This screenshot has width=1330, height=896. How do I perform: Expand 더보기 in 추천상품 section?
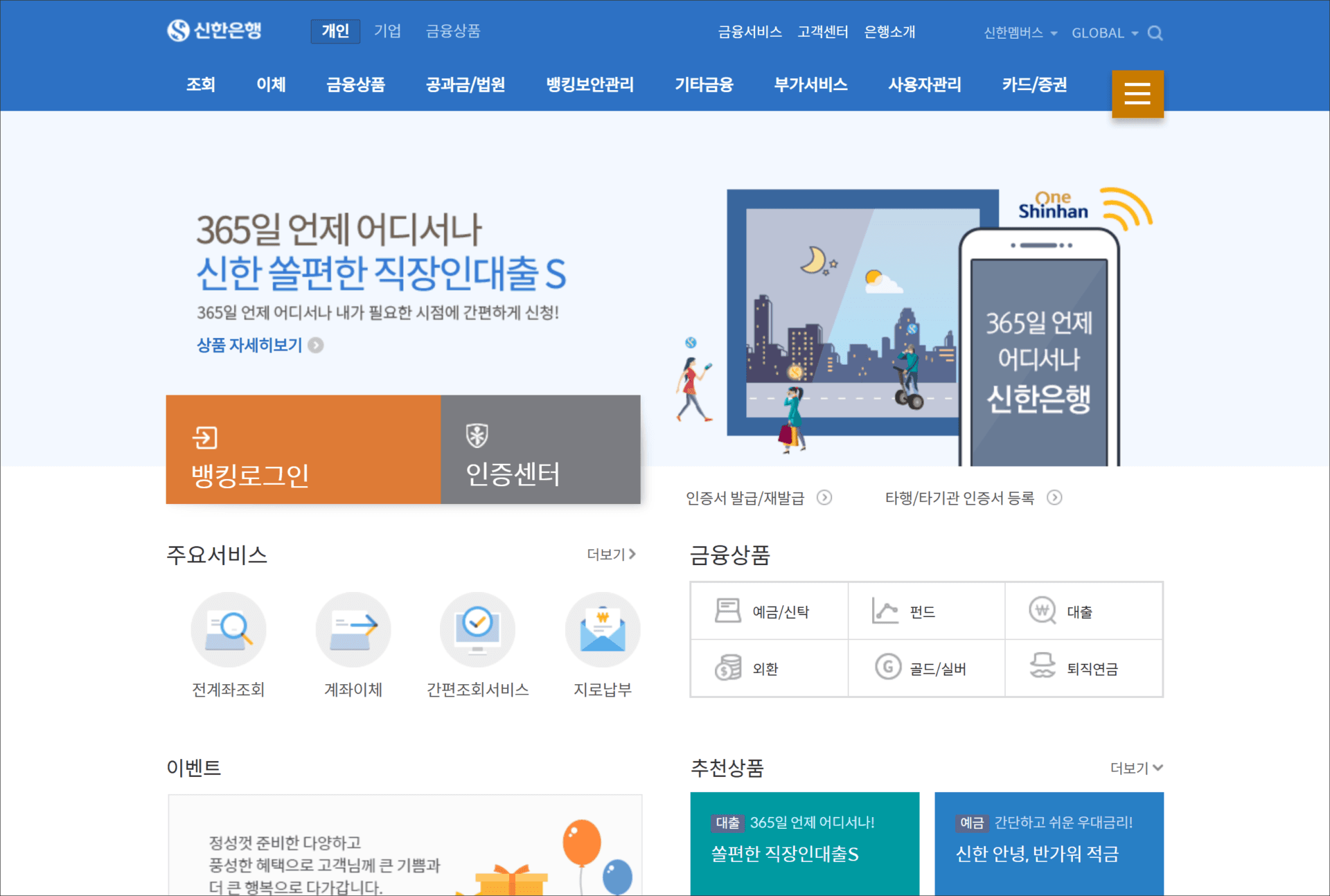point(1137,768)
